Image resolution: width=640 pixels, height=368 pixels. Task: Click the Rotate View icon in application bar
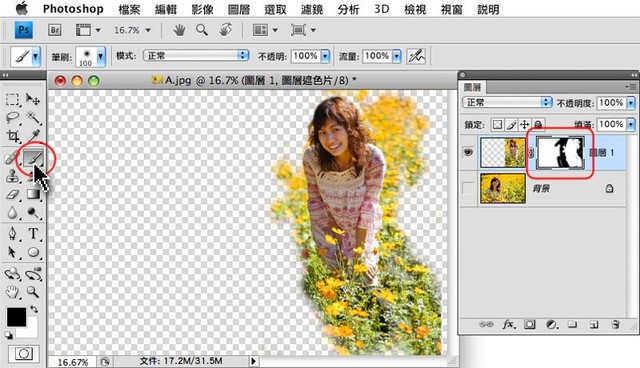(225, 30)
